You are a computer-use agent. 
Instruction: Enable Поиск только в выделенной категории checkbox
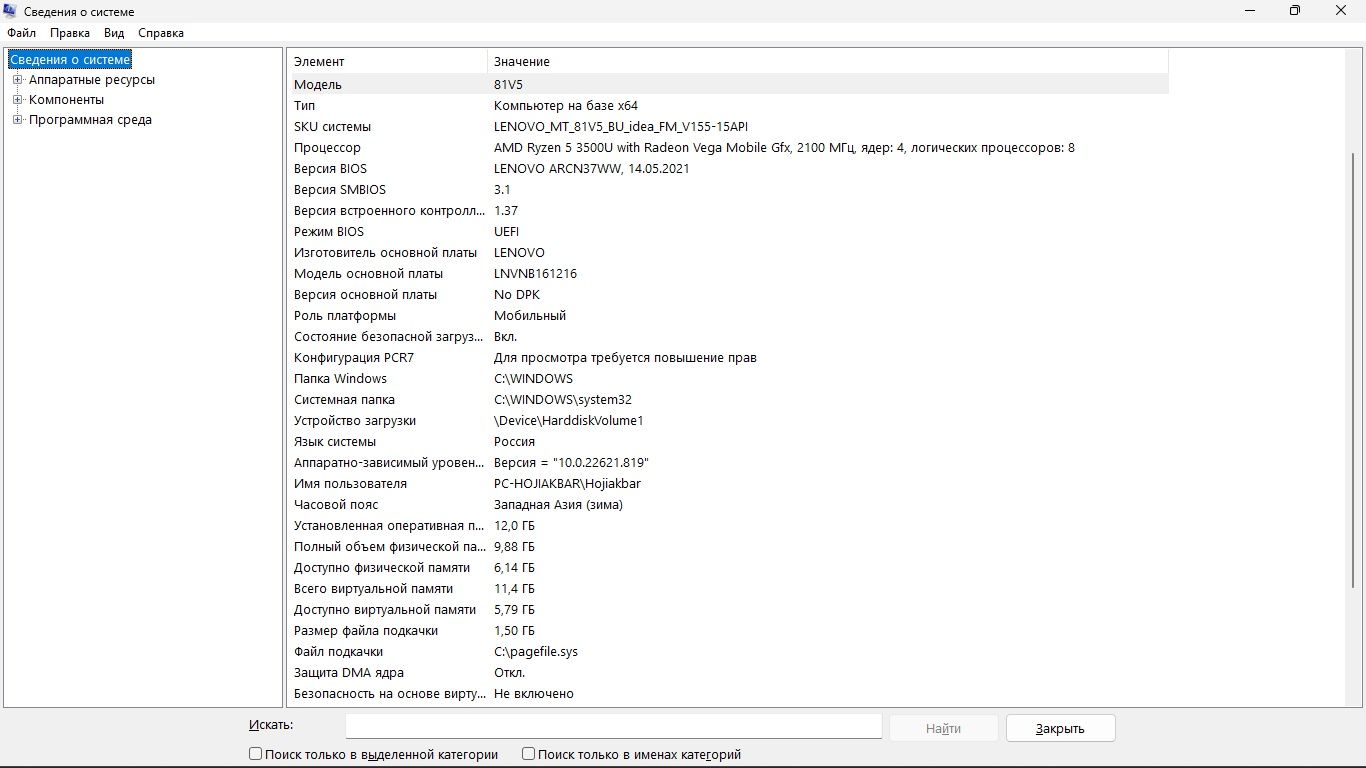(x=255, y=754)
